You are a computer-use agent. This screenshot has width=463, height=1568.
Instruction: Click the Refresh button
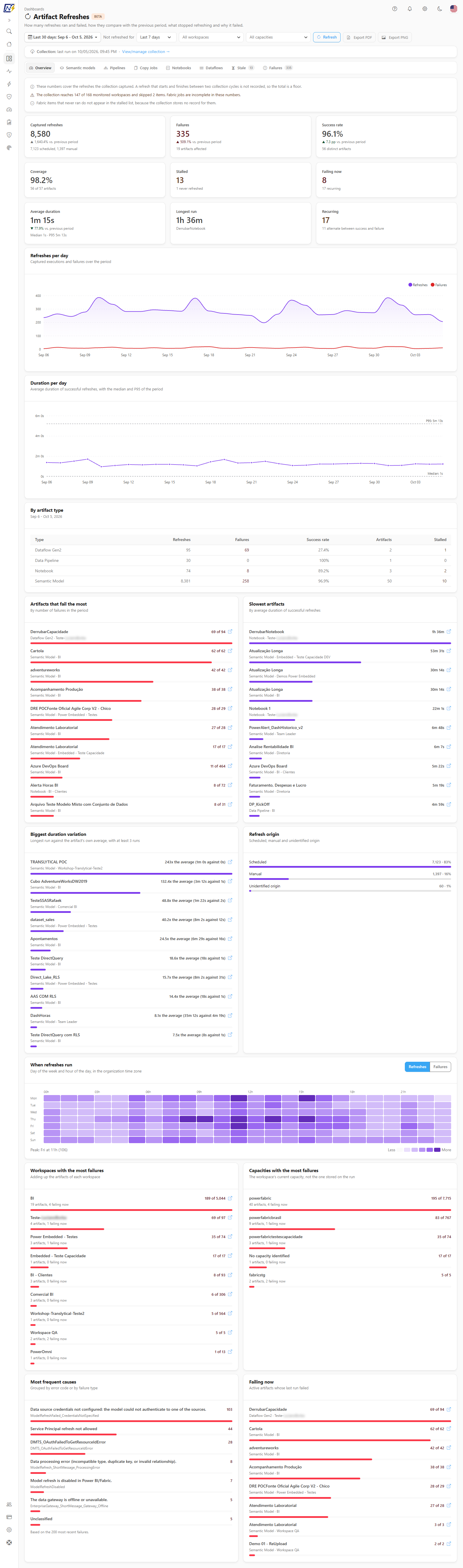(327, 37)
